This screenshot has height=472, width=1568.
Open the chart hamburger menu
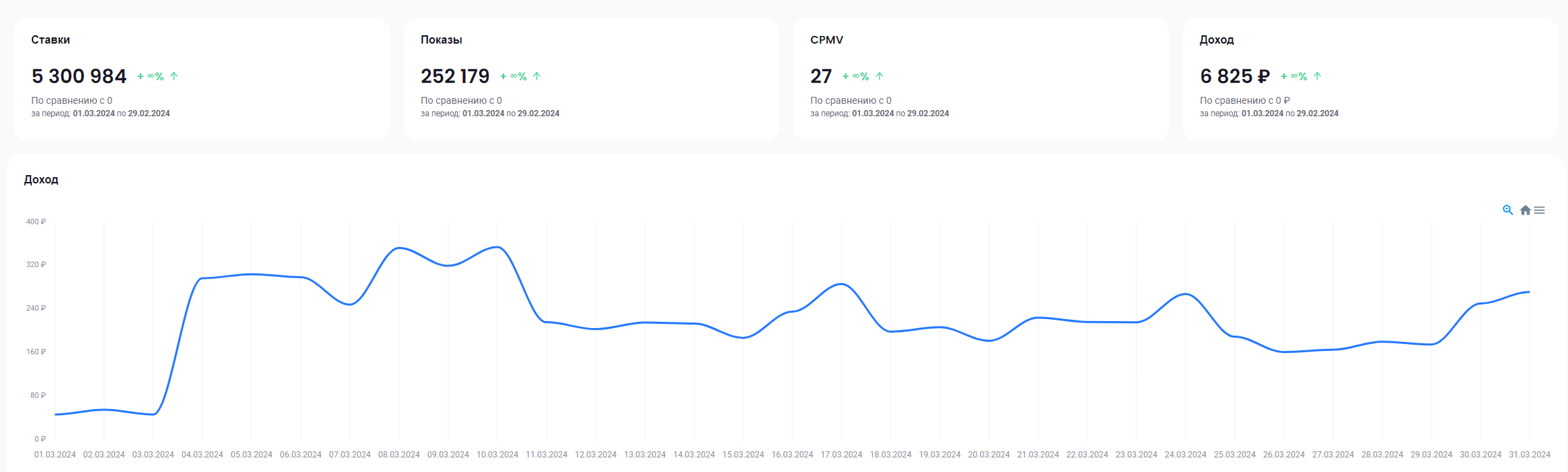[1540, 210]
